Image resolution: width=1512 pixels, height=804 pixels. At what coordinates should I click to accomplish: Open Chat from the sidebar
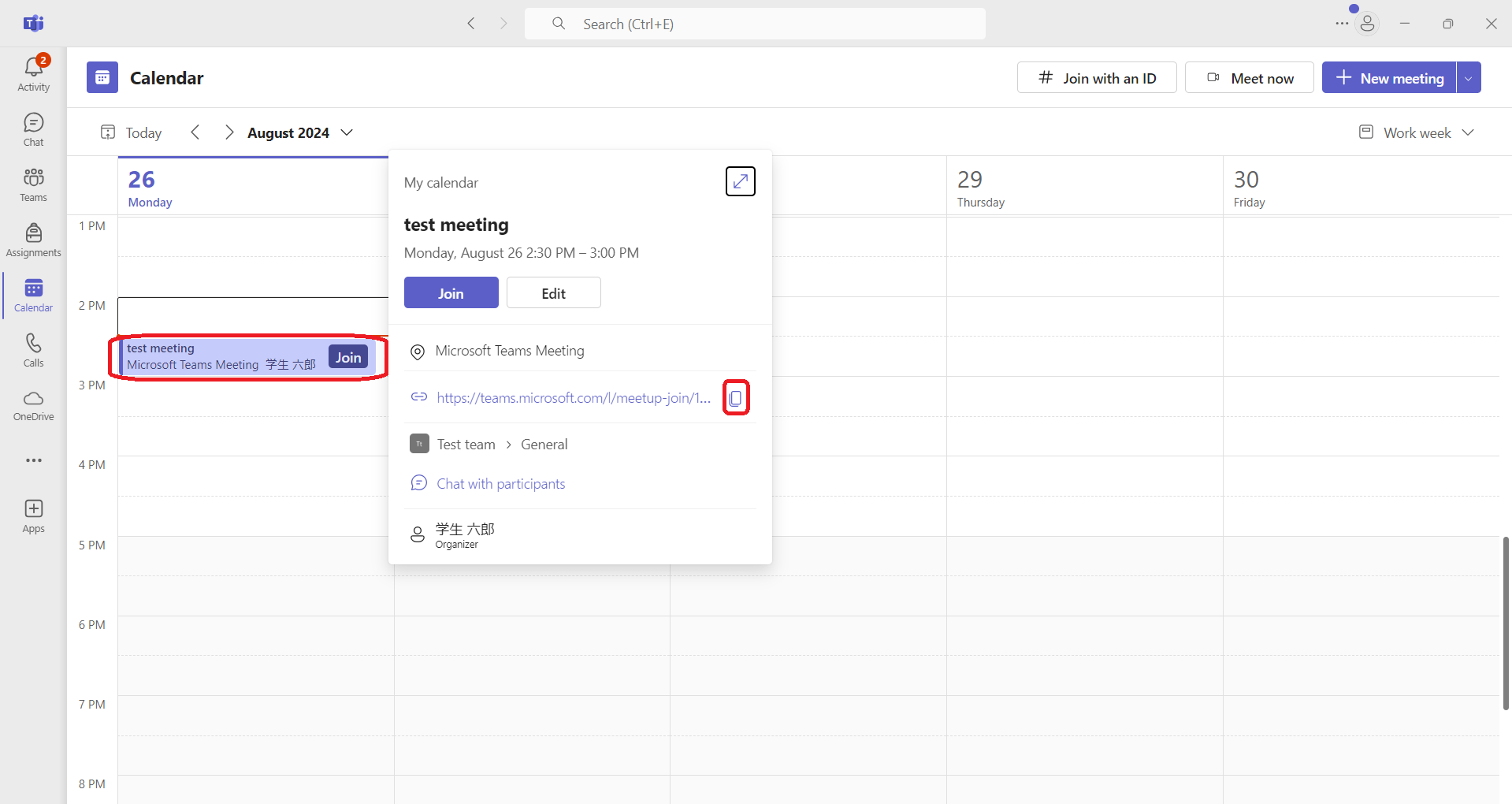33,130
